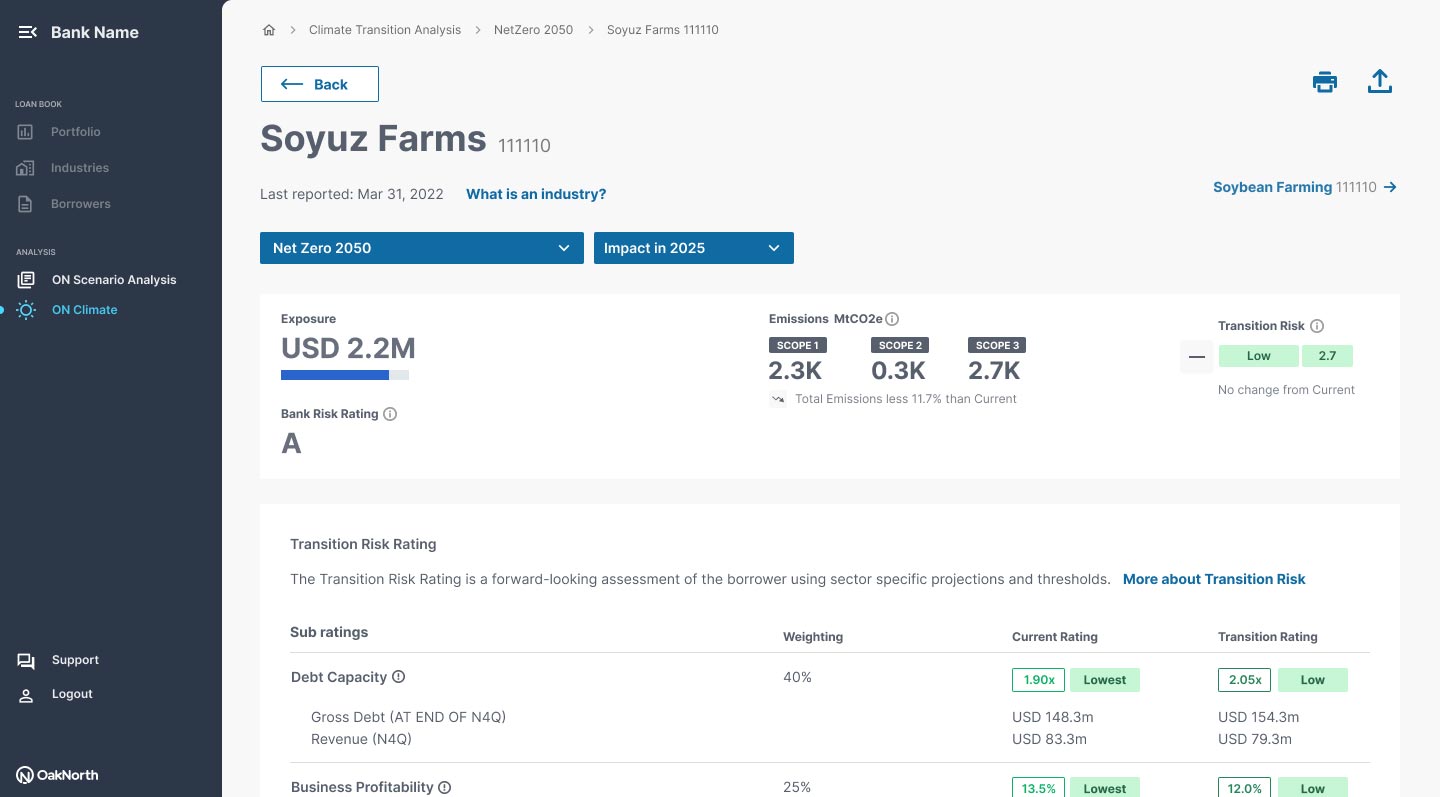This screenshot has height=797, width=1440.
Task: Open the 'What is an industry?' link
Action: tap(536, 194)
